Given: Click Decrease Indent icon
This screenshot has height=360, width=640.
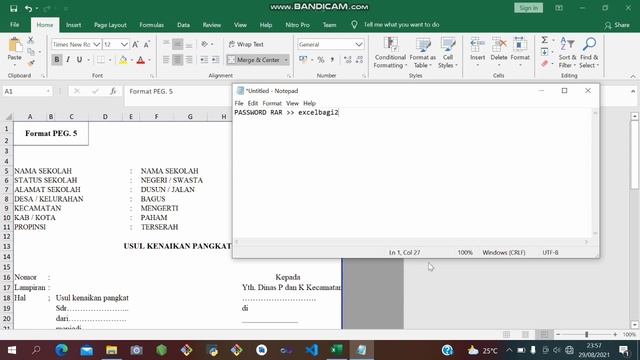Looking at the screenshot, I should 204,60.
